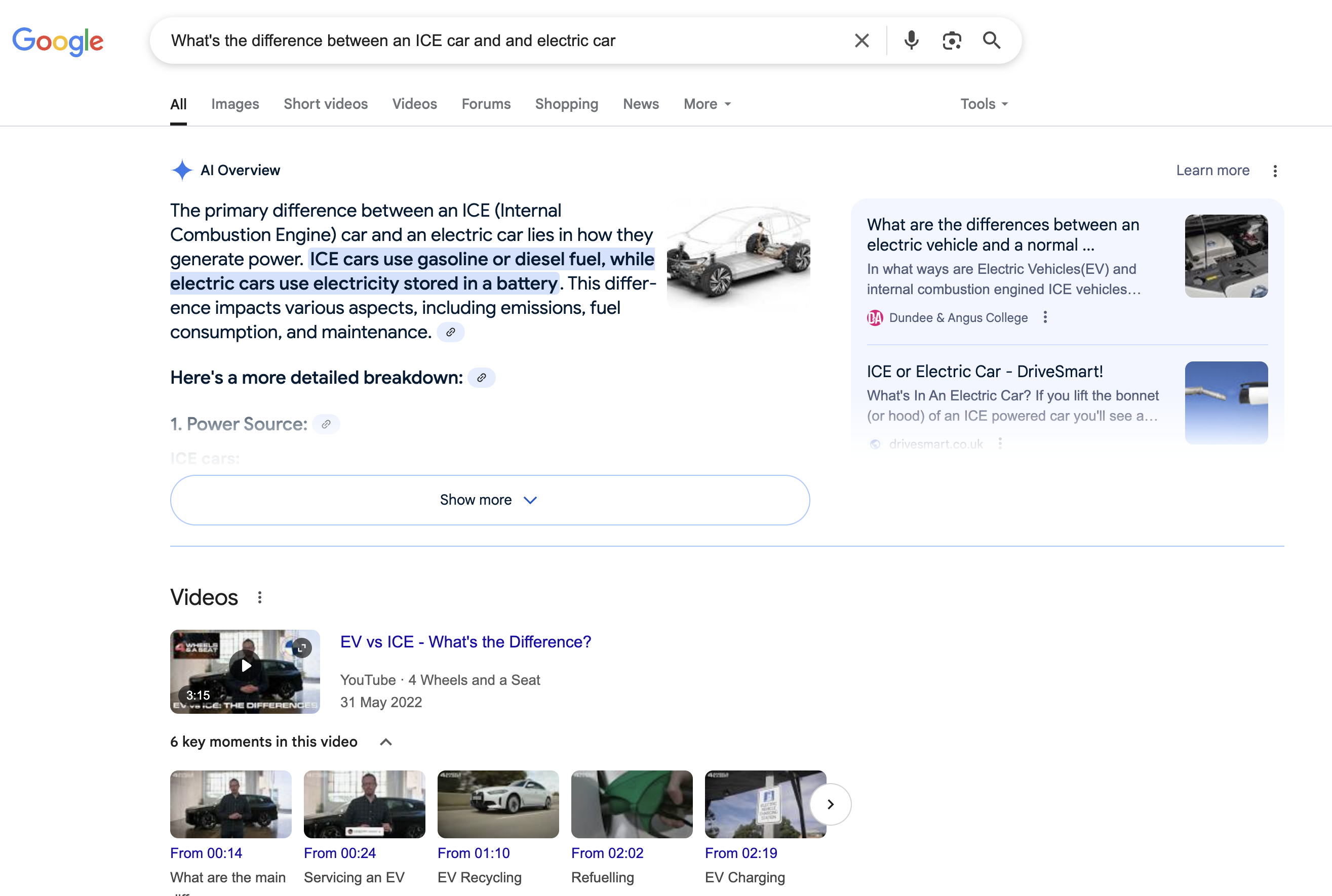The width and height of the screenshot is (1332, 896).
Task: Switch to the Images tab
Action: tap(235, 104)
